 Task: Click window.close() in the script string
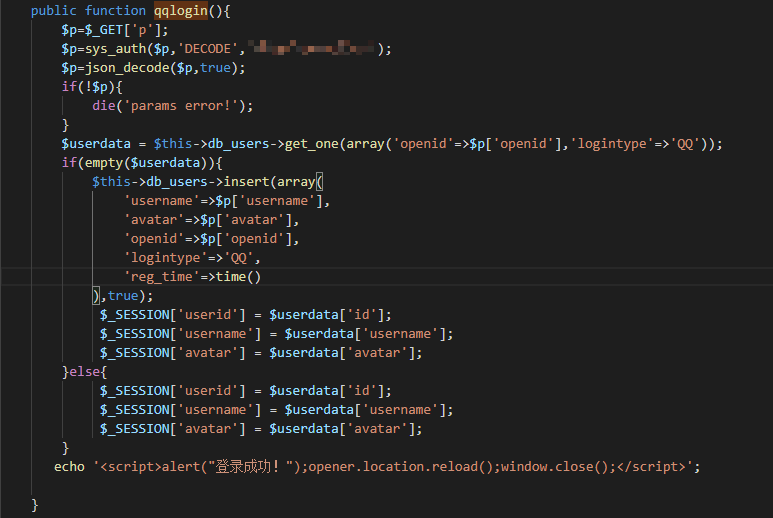tap(554, 467)
